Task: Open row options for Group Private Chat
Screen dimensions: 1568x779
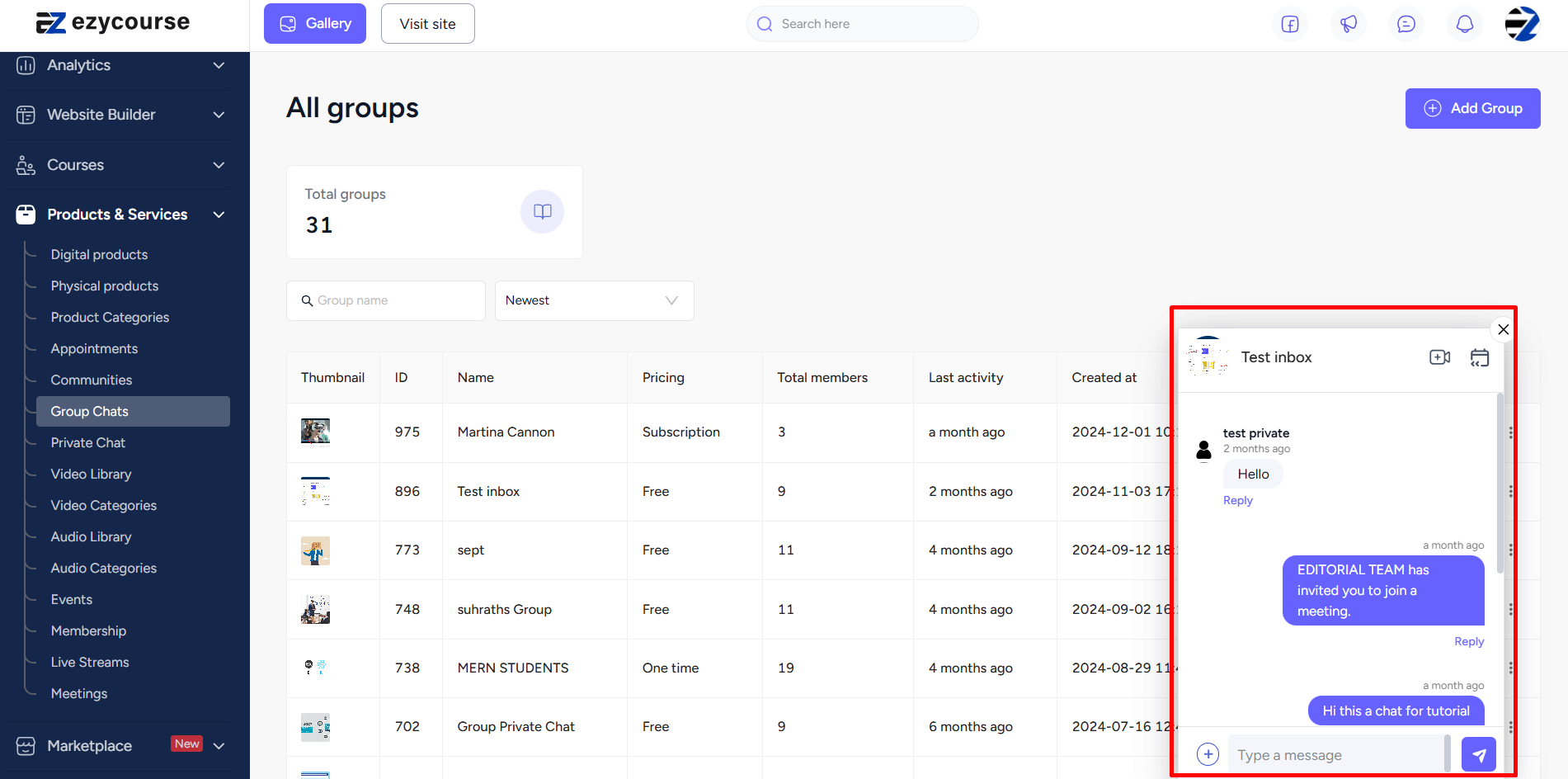Action: coord(1510,727)
